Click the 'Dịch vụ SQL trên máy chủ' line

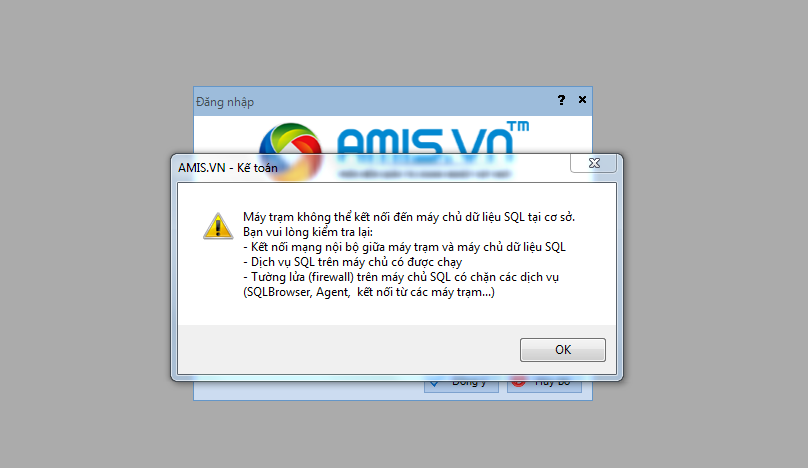[x=352, y=262]
